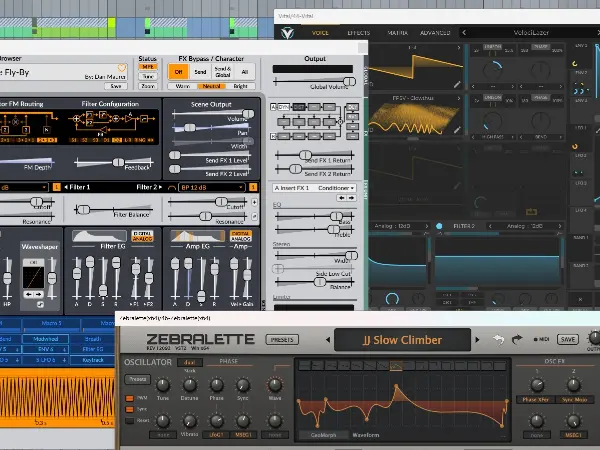Toggle Amp EG Digital/Analog switch
The height and width of the screenshot is (450, 600).
(x=241, y=236)
